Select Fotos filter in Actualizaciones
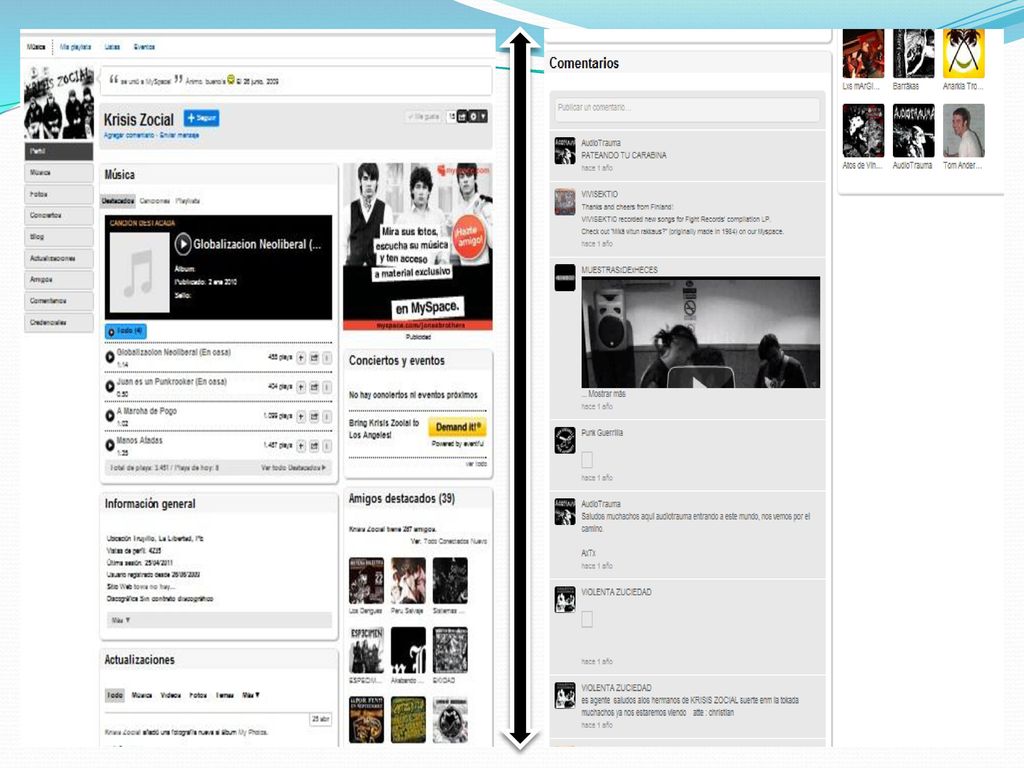This screenshot has width=1024, height=768. [x=198, y=695]
